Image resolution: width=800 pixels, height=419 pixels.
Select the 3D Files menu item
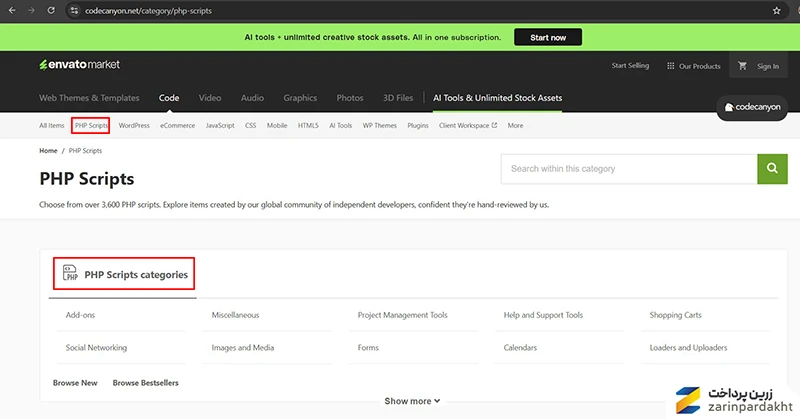pyautogui.click(x=398, y=98)
